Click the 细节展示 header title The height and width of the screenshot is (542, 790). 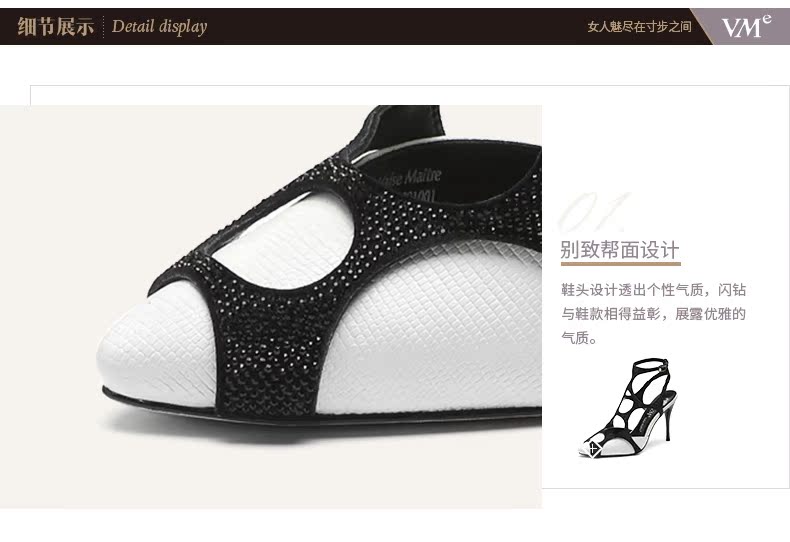[x=55, y=26]
